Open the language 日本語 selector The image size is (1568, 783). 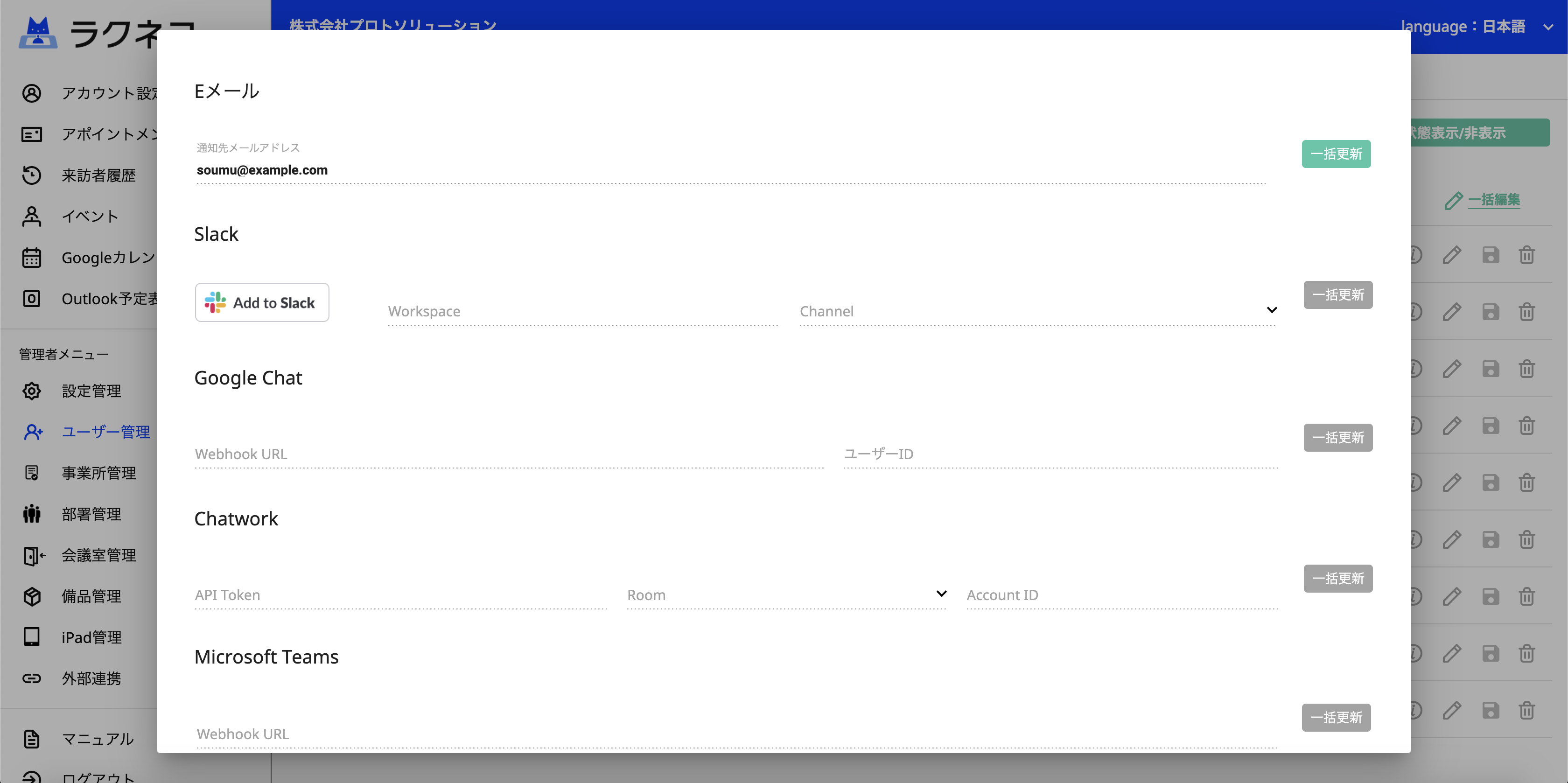[x=1478, y=27]
